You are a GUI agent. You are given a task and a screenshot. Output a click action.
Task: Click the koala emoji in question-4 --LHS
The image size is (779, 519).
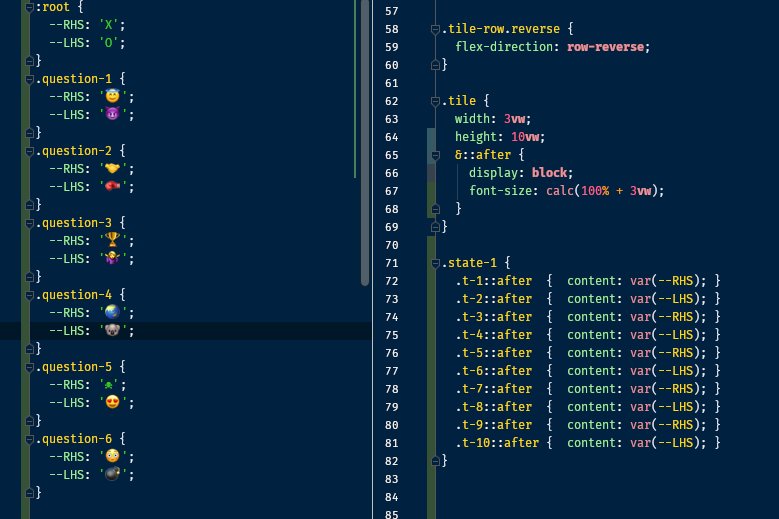(113, 330)
